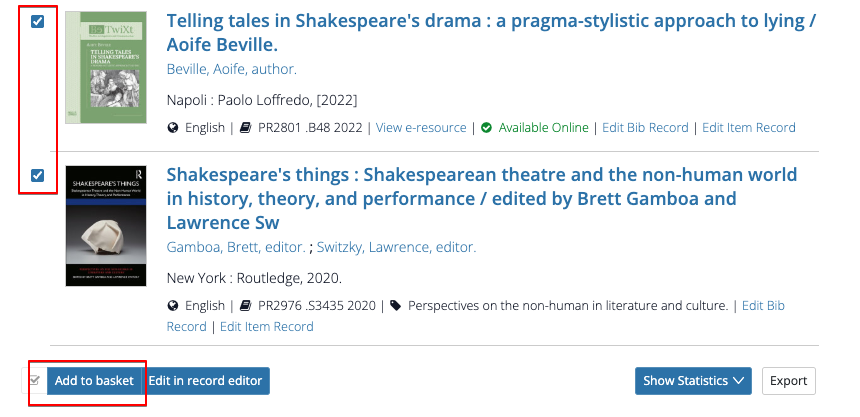Open author link Beville, Aoife
The width and height of the screenshot is (860, 417).
(x=231, y=70)
